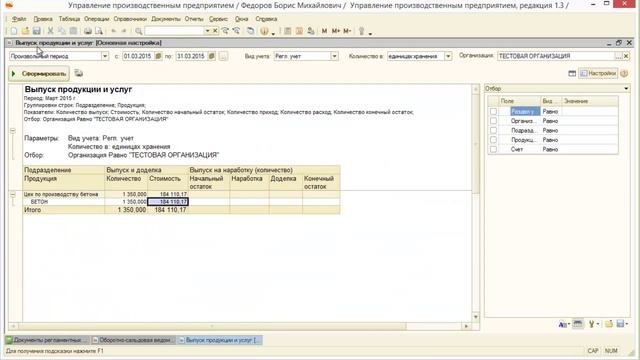This screenshot has width=640, height=360.
Task: Open the Количество в dropdown arrow
Action: [x=448, y=56]
